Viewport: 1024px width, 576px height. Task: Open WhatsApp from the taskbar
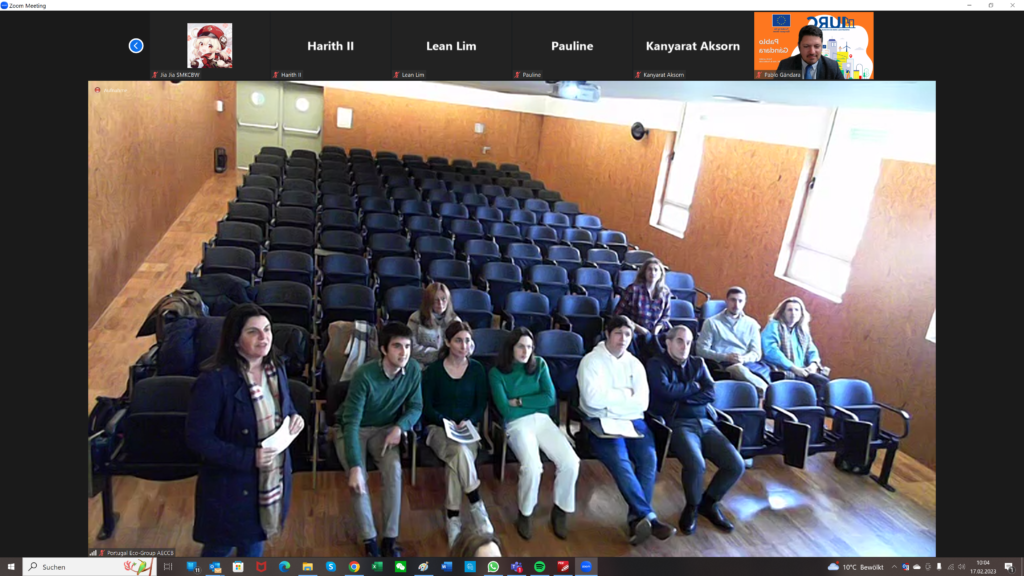493,567
